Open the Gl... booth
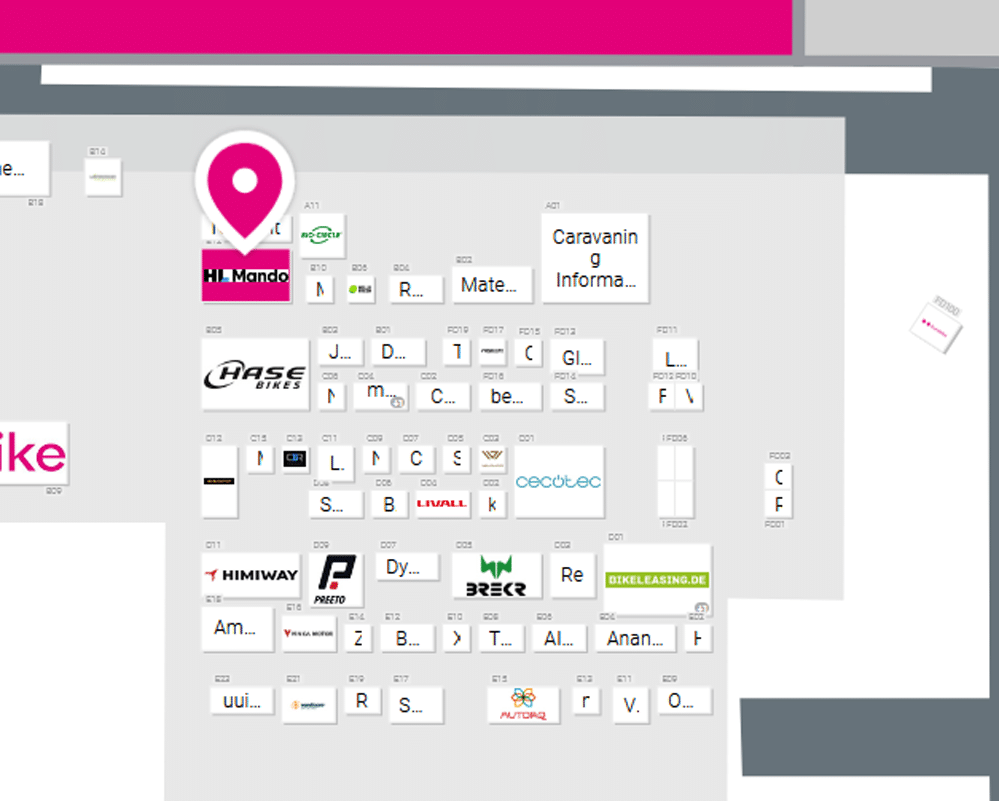 [x=578, y=357]
